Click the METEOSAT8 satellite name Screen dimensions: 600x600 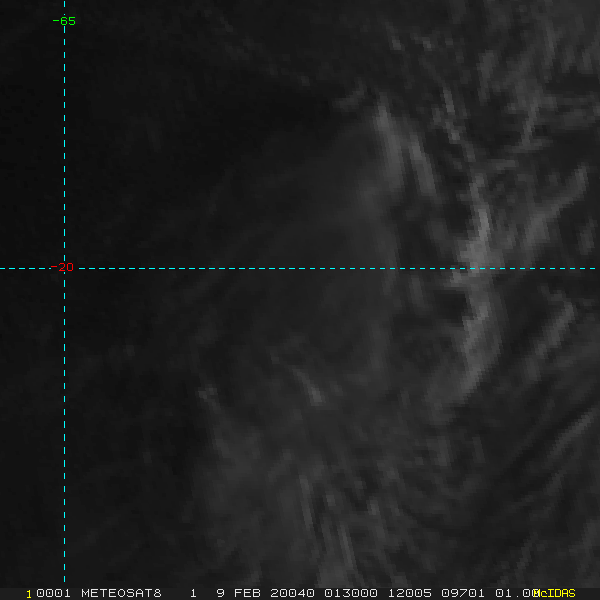(x=121, y=593)
